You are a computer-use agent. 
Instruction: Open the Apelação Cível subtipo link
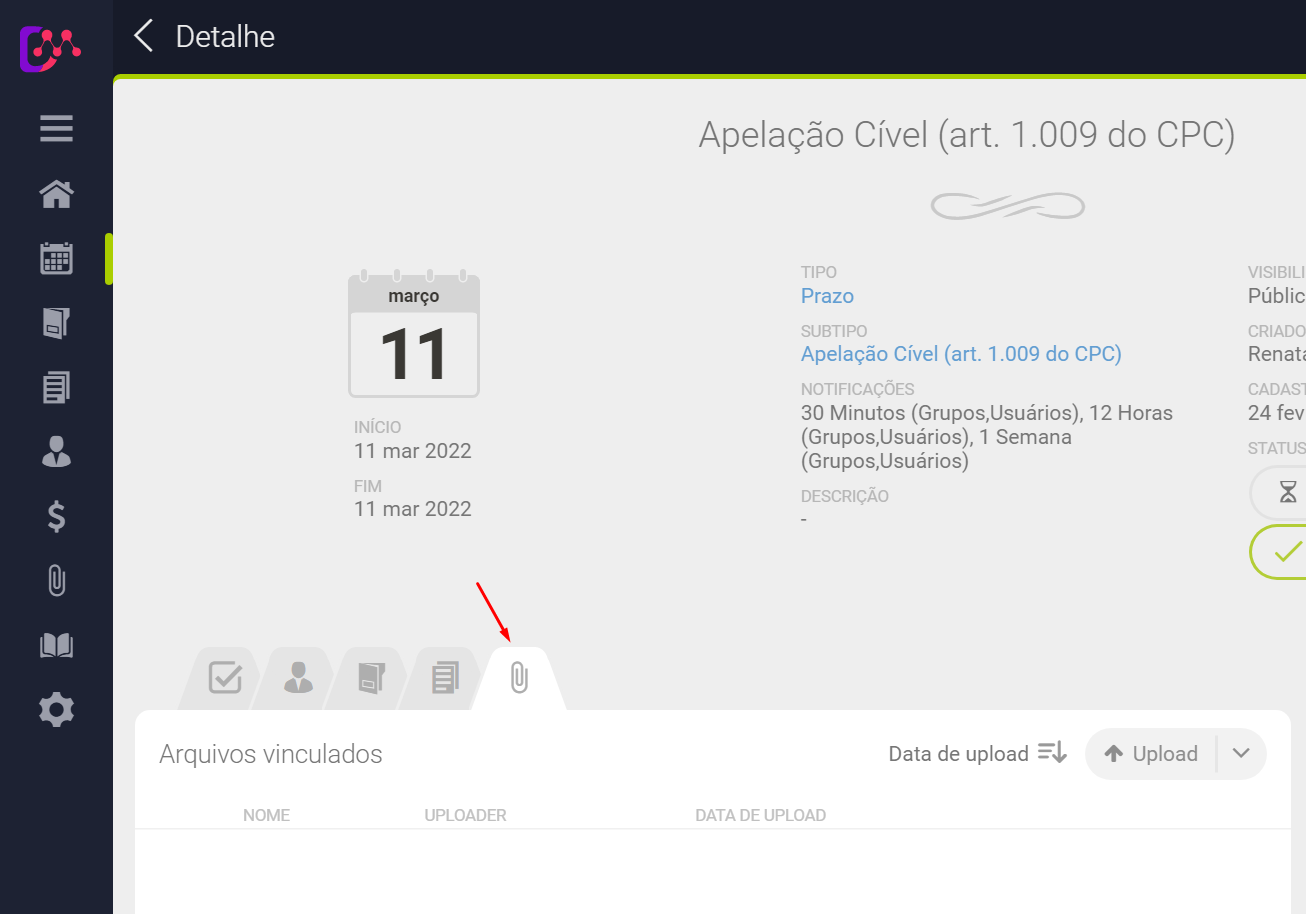pos(960,354)
